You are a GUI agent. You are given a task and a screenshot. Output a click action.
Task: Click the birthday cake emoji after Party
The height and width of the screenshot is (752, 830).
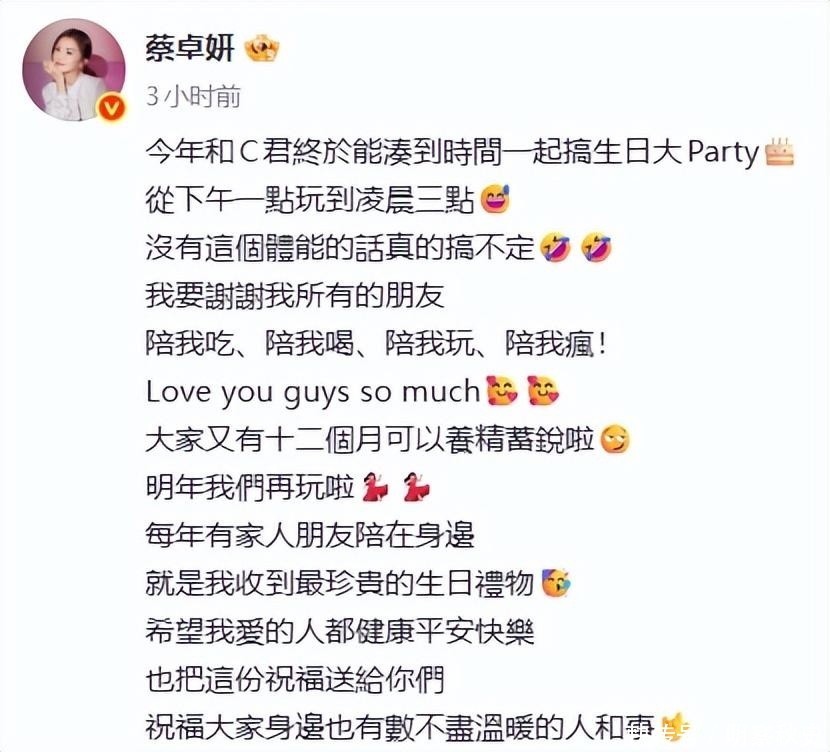[x=780, y=152]
